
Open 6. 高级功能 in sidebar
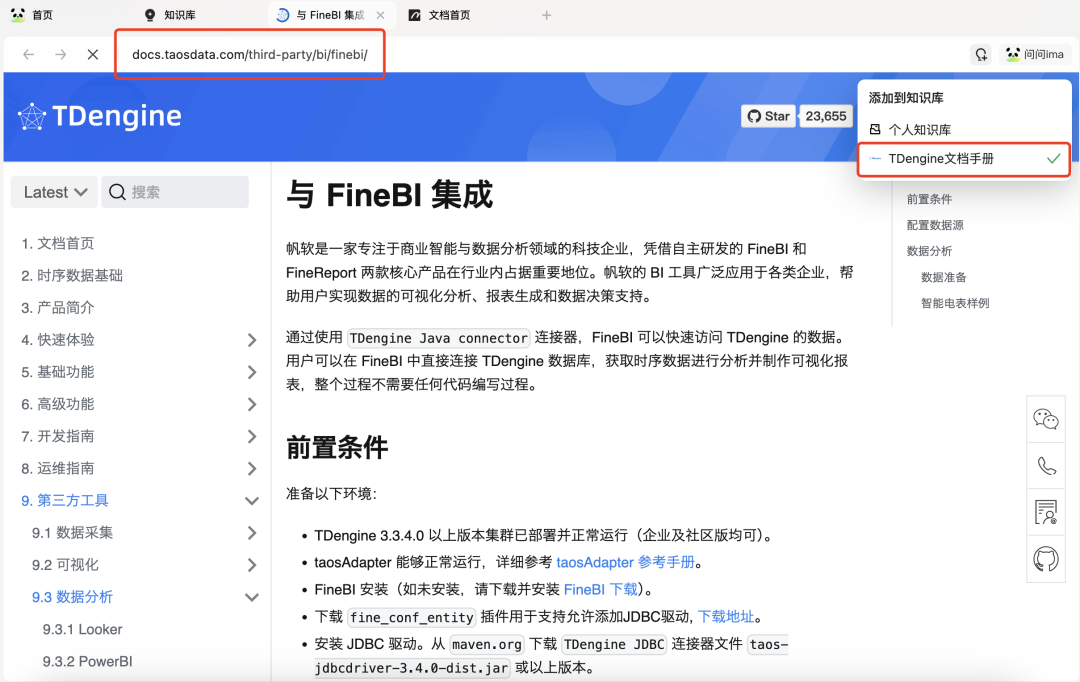(x=57, y=404)
